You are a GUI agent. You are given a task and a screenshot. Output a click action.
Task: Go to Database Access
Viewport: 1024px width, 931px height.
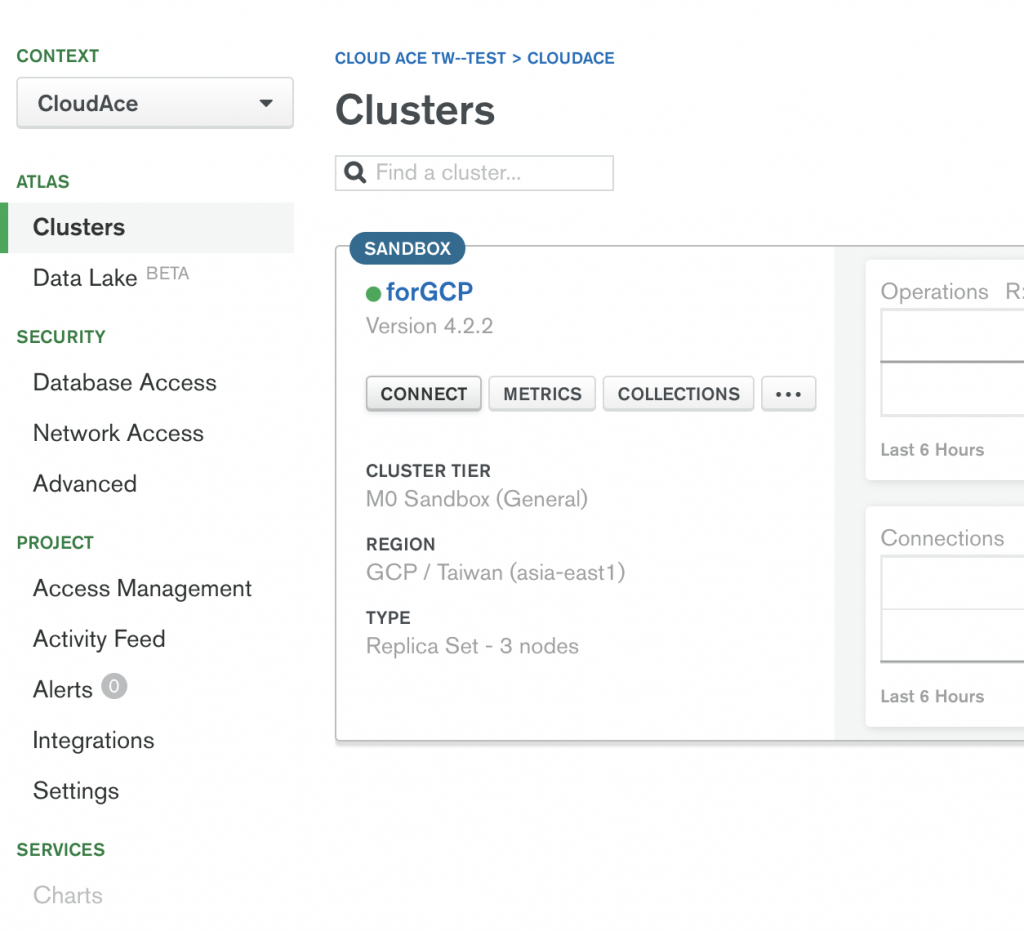tap(125, 383)
